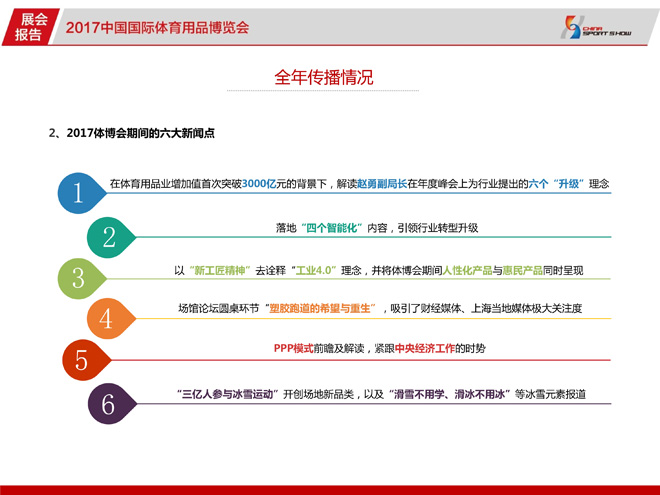660x495 pixels.
Task: Click the blue number 1 marker
Action: point(82,193)
